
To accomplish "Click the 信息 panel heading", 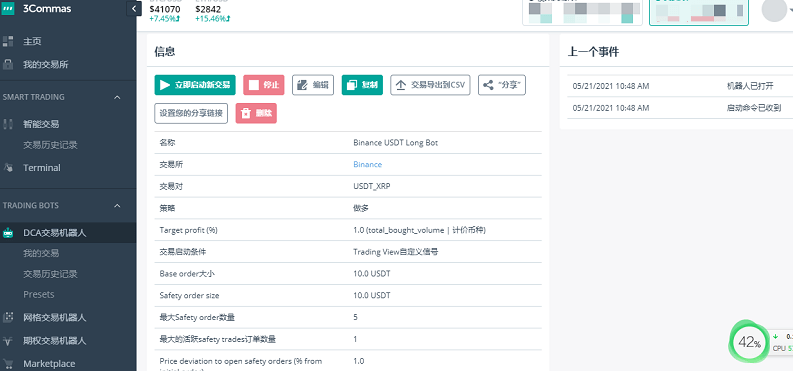I will click(165, 51).
